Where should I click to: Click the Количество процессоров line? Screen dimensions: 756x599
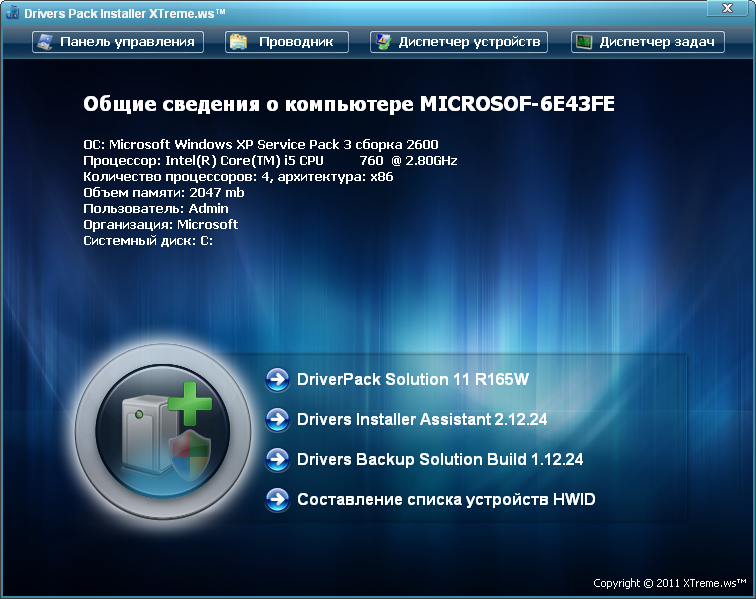(x=238, y=177)
